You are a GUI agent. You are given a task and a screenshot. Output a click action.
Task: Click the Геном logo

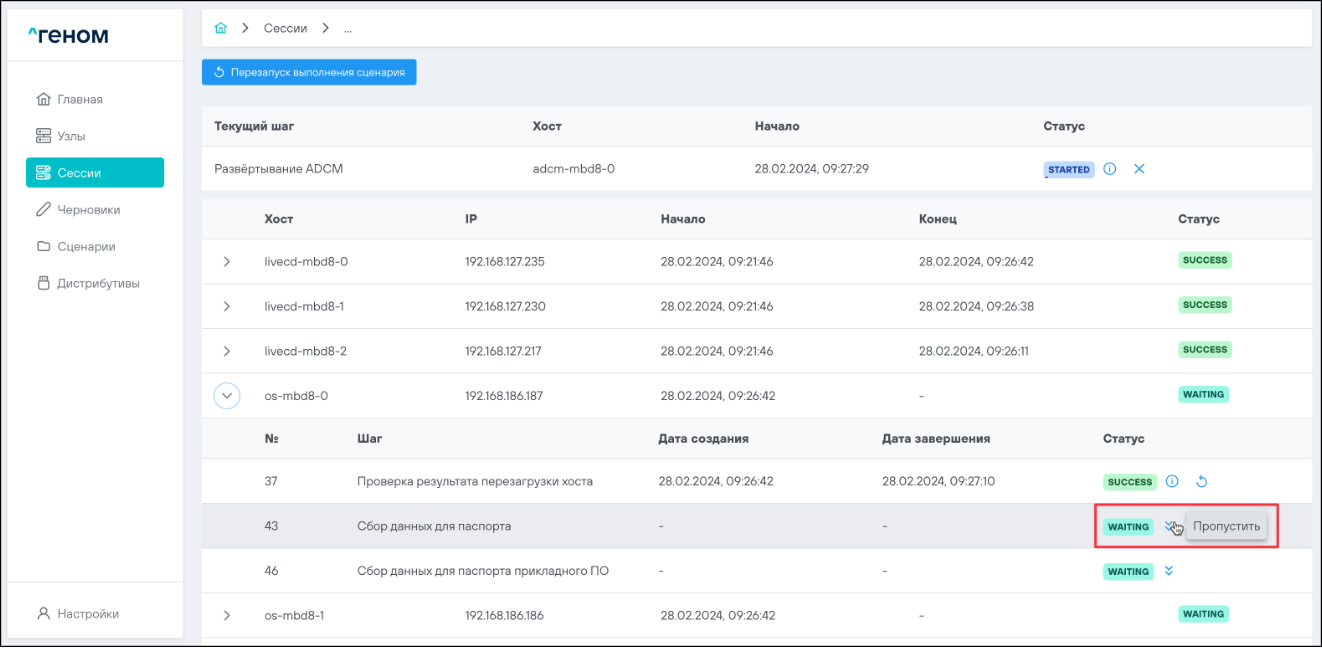pyautogui.click(x=68, y=37)
